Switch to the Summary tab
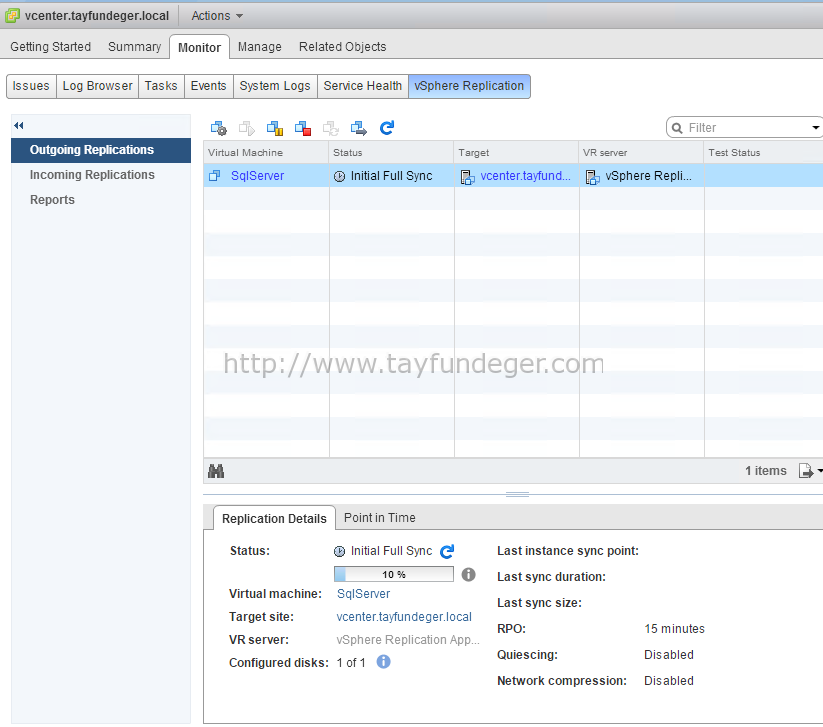Viewport: 823px width, 727px height. pyautogui.click(x=134, y=47)
